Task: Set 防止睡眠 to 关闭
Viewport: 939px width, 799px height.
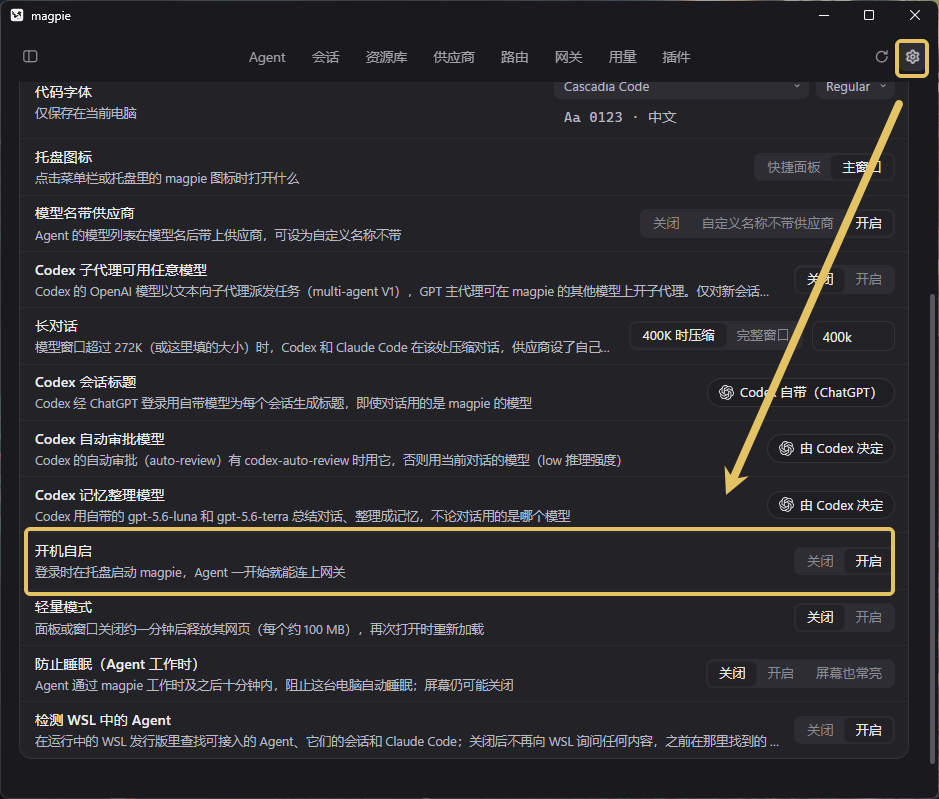Action: click(x=732, y=674)
